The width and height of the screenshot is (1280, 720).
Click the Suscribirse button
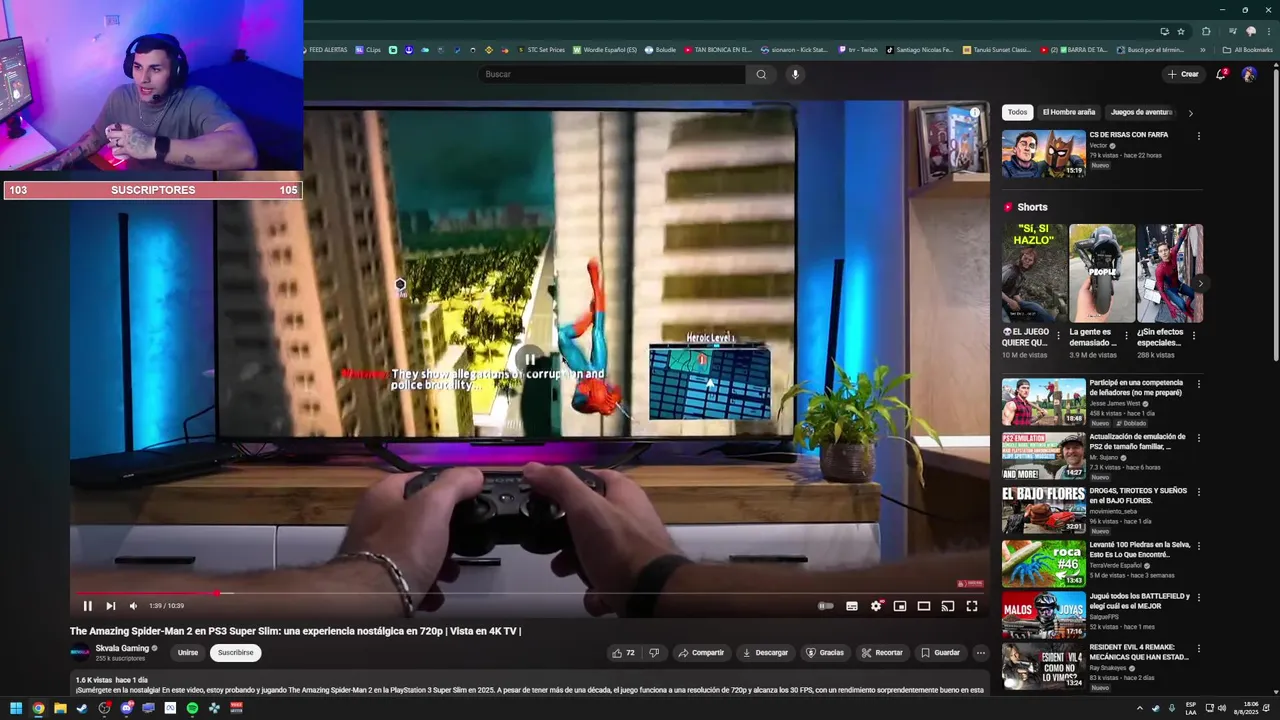(236, 653)
